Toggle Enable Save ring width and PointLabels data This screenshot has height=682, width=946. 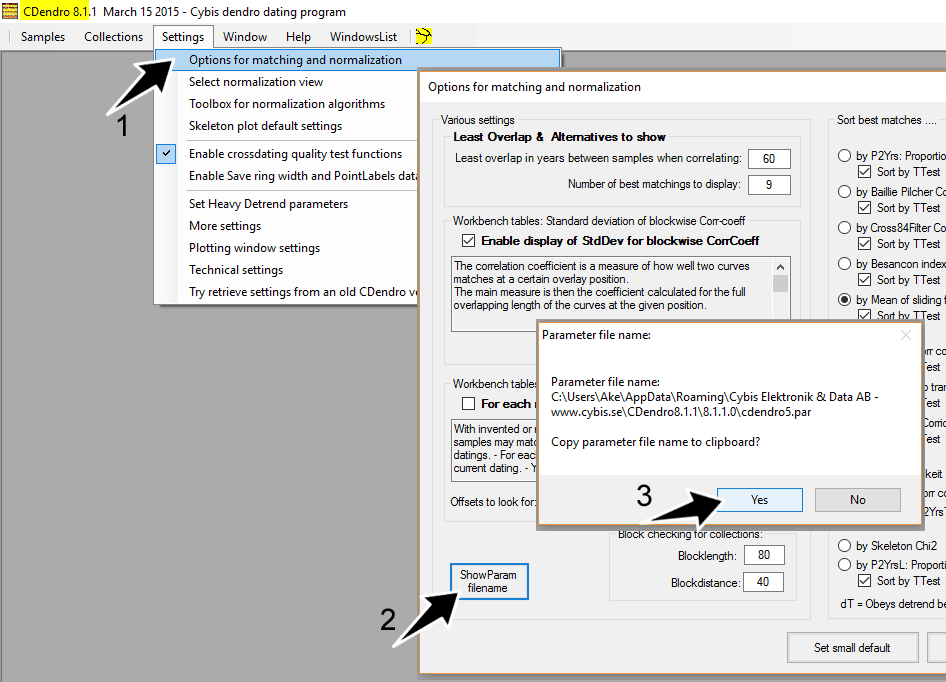[x=286, y=176]
